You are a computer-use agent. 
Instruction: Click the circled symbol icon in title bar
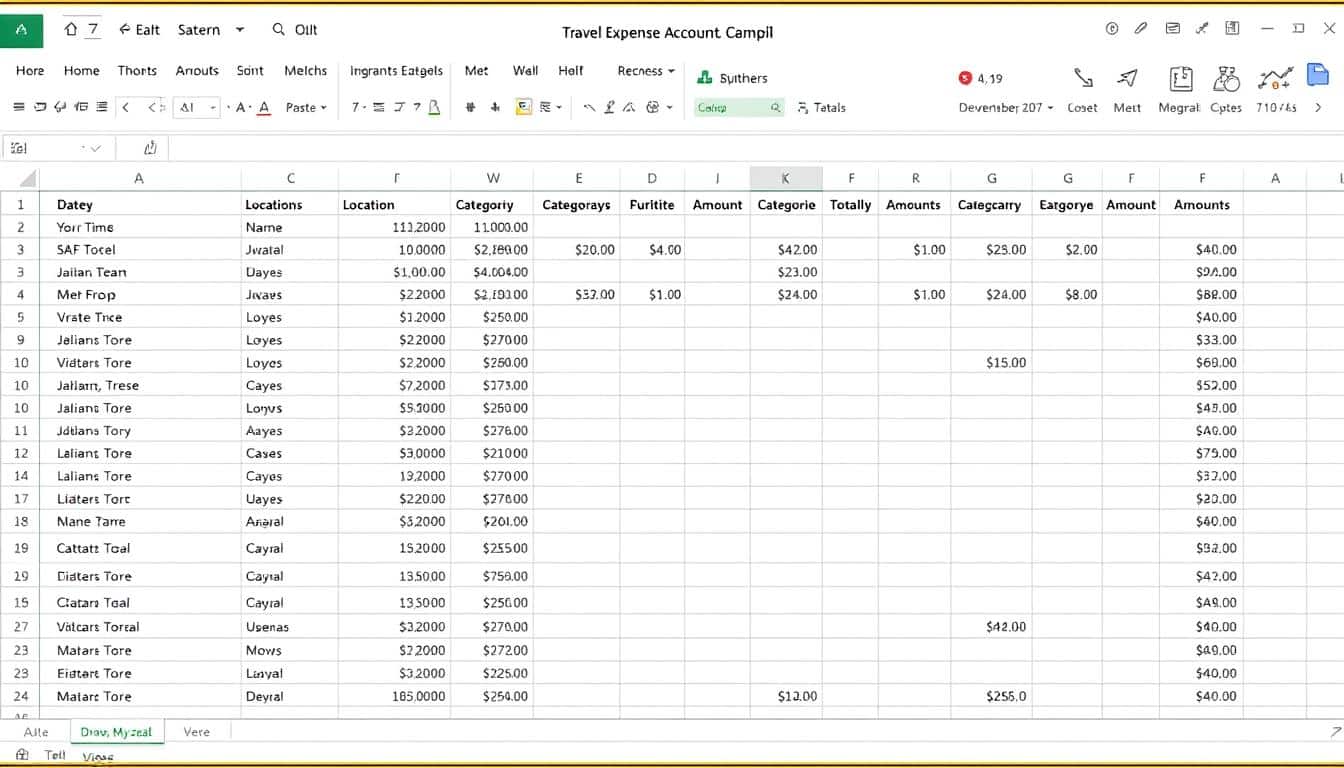click(1112, 29)
